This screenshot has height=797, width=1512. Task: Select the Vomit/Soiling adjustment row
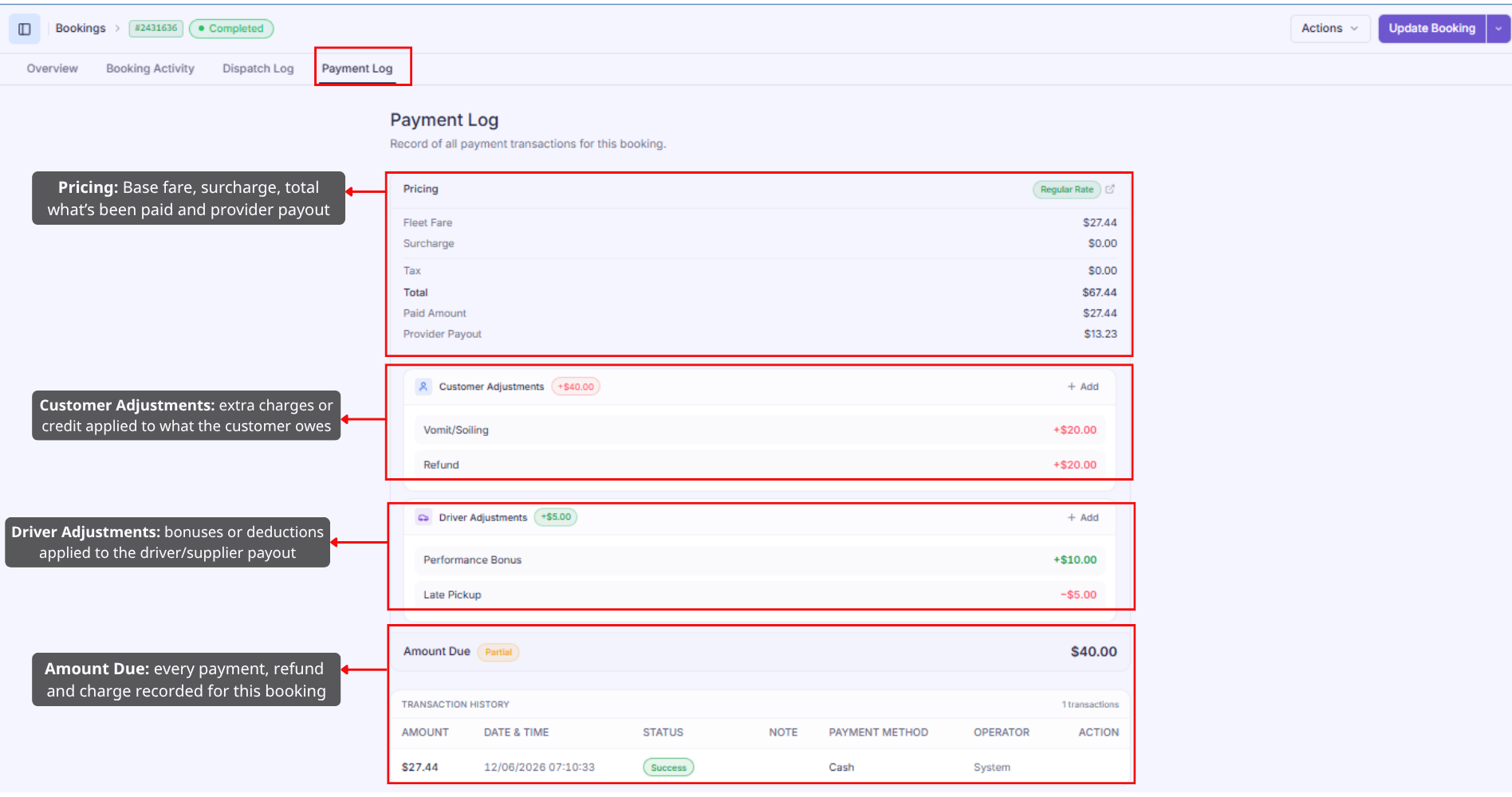coord(759,430)
